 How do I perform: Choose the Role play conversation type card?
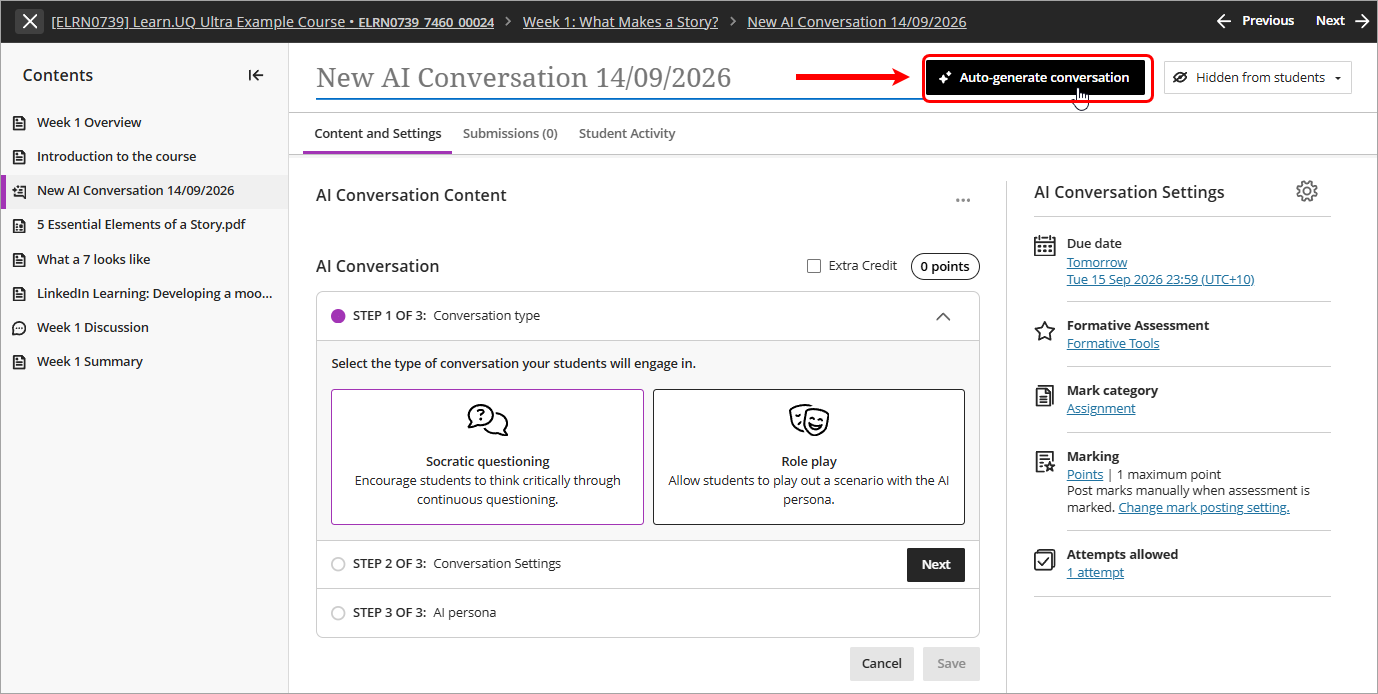[809, 457]
